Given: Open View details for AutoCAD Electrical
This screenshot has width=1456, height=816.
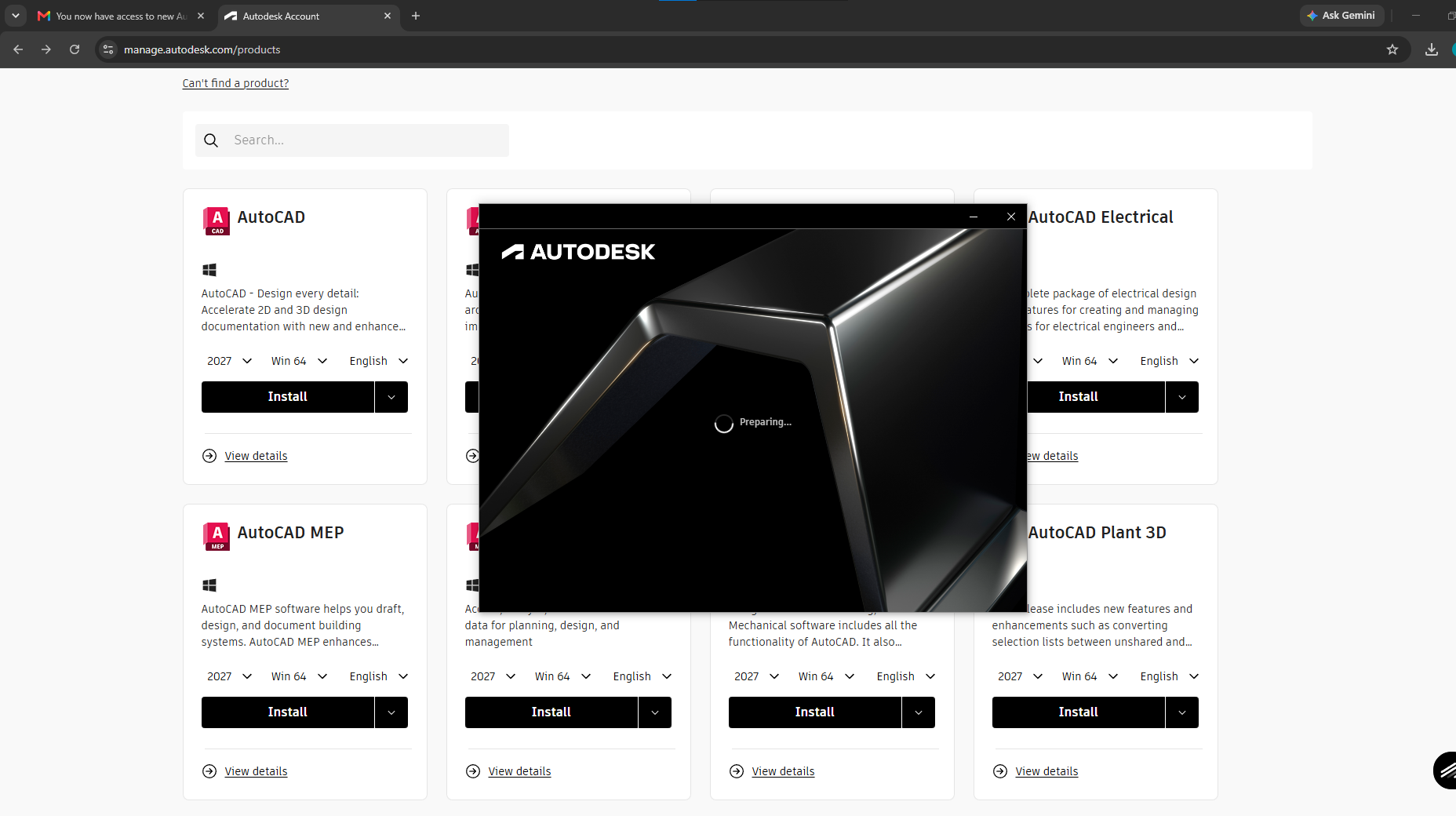Looking at the screenshot, I should pos(1053,456).
